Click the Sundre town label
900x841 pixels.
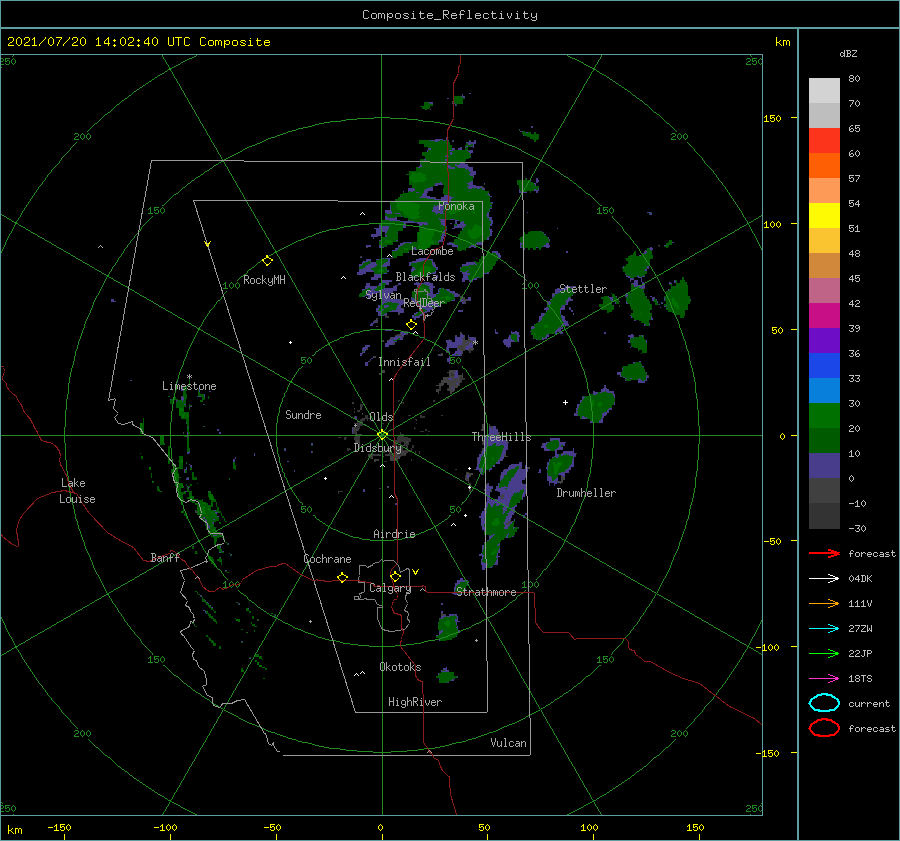(303, 414)
